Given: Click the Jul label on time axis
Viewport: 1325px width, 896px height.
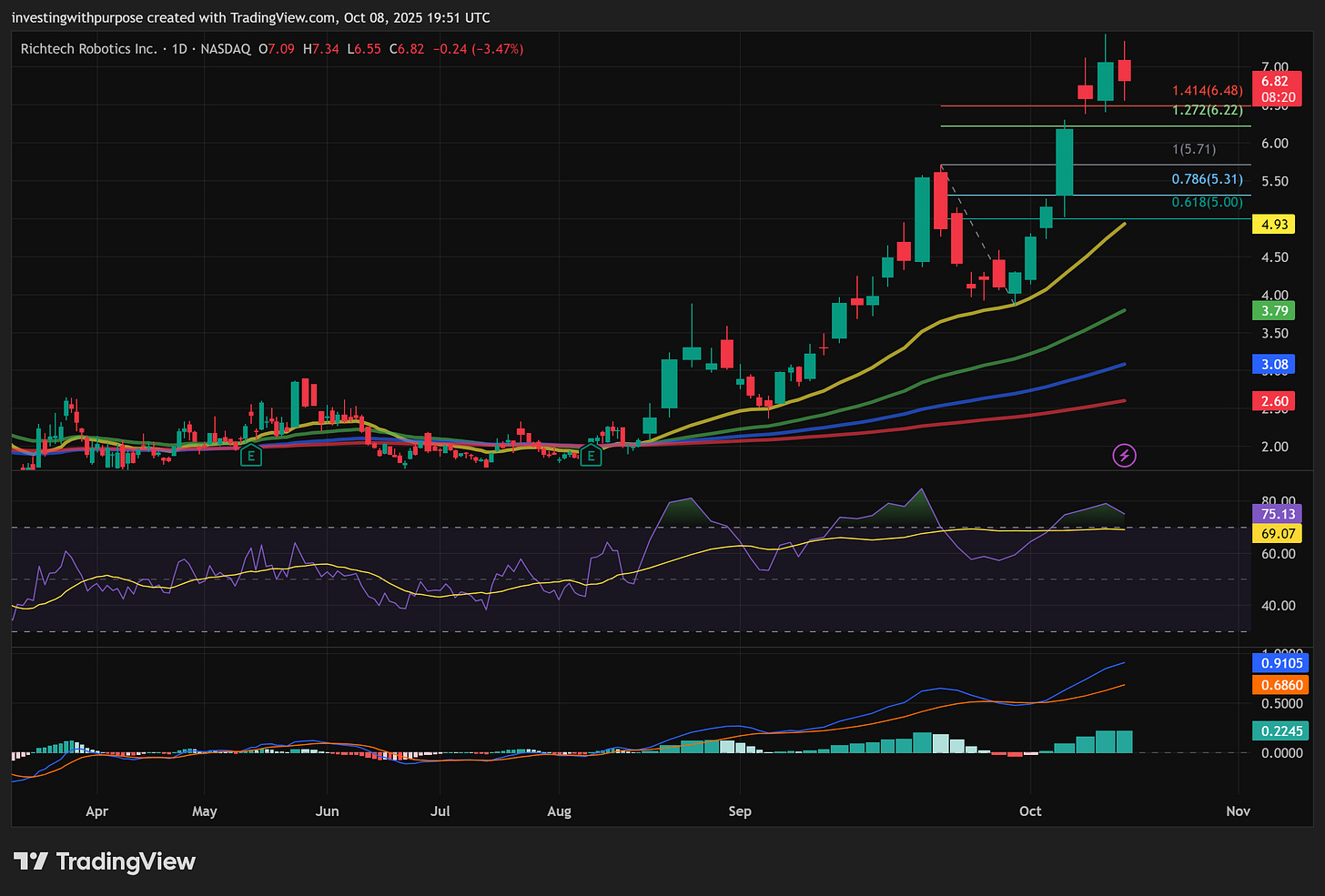Looking at the screenshot, I should coord(440,811).
